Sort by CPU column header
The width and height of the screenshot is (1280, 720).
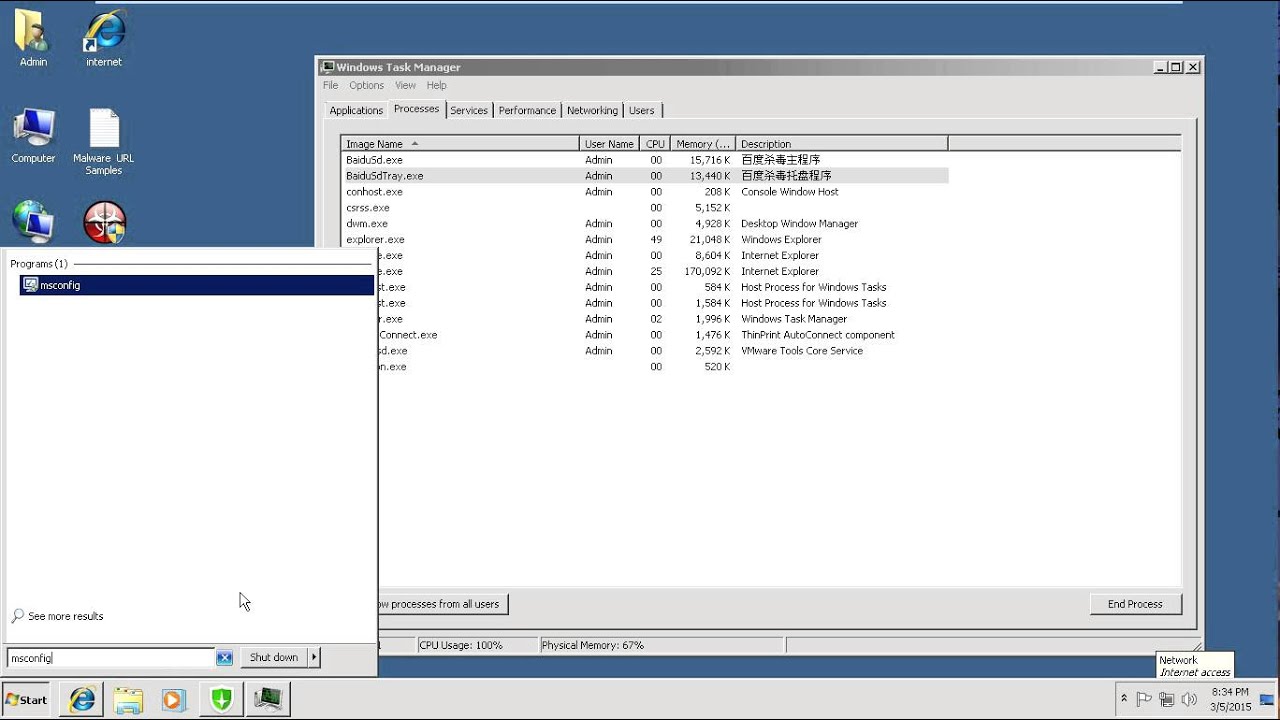coord(655,144)
